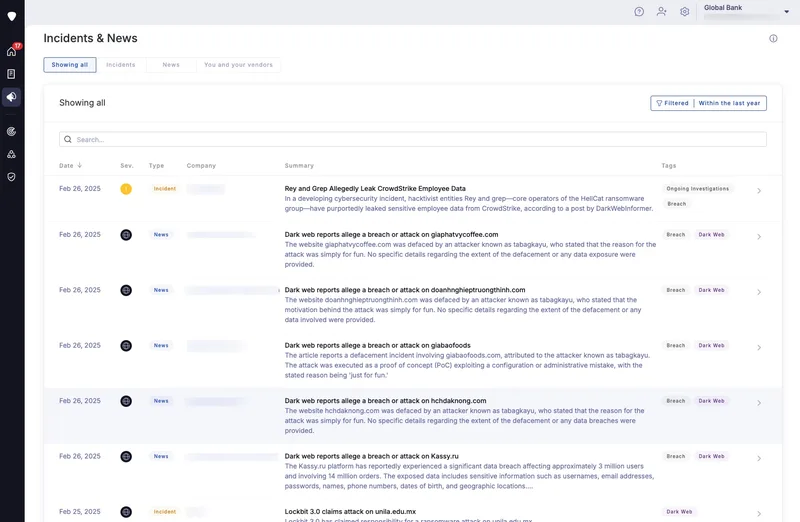800x522 pixels.
Task: Click Dark Web tag on Kassy.ru row
Action: 711,457
